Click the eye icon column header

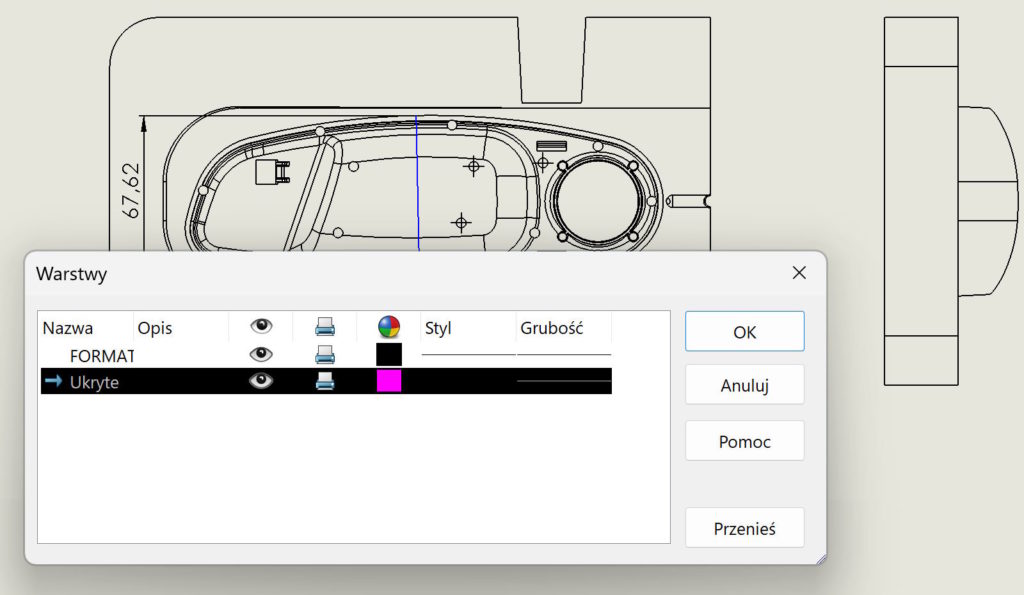(x=261, y=326)
